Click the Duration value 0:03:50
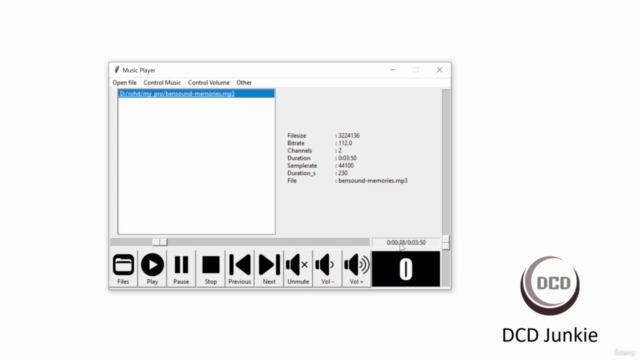640x360 pixels. [347, 158]
